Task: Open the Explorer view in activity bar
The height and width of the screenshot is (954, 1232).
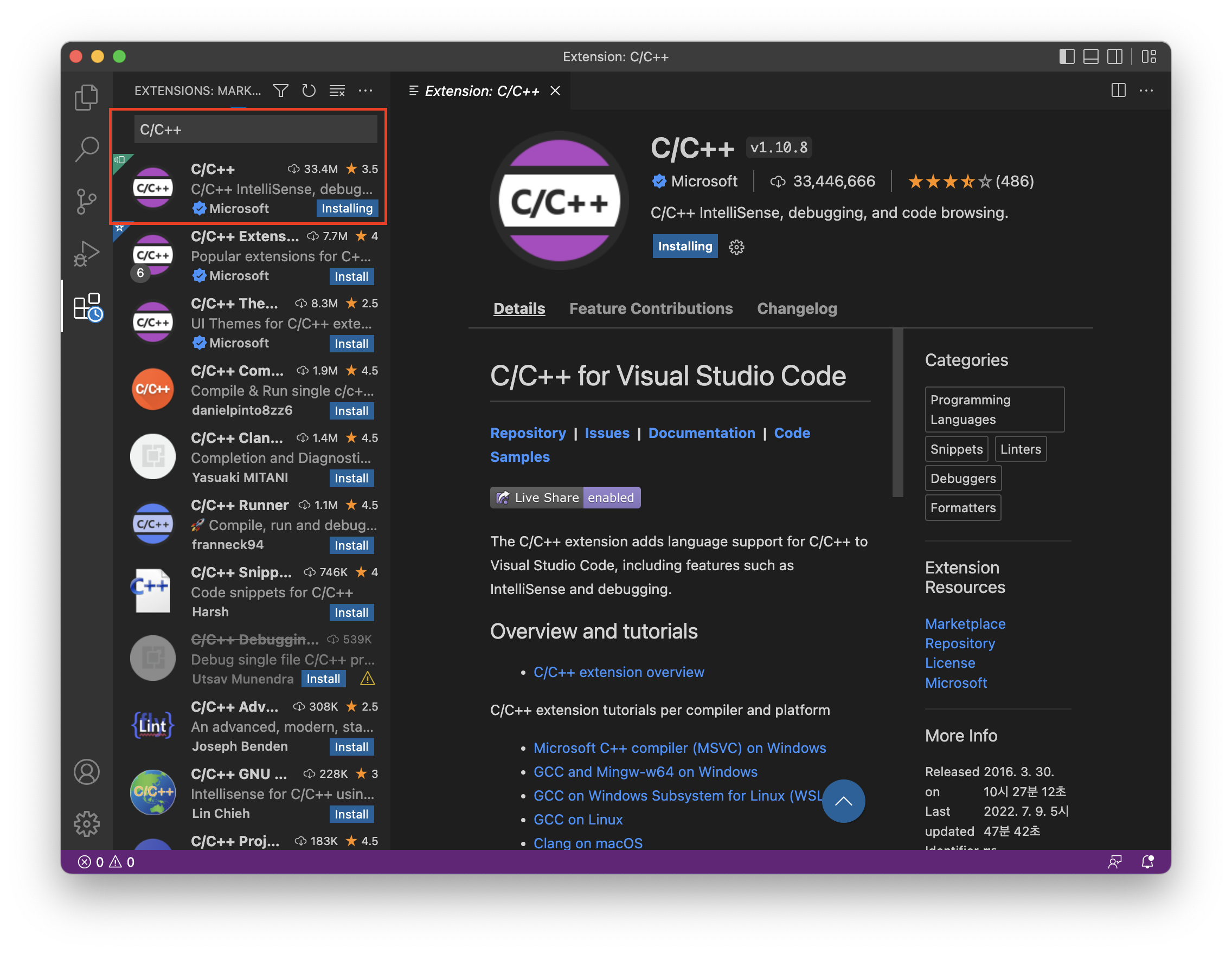Action: (x=86, y=97)
